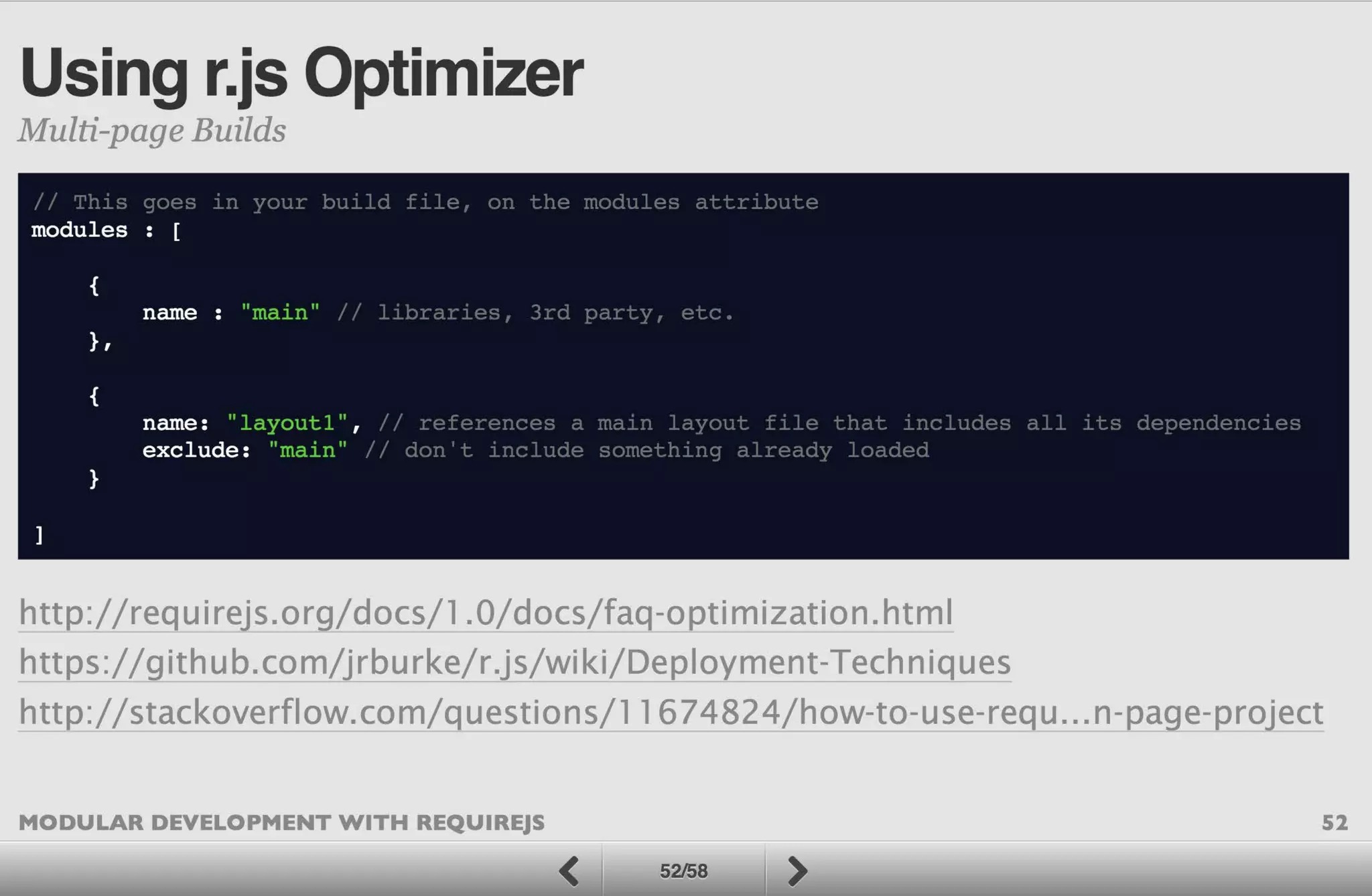This screenshot has height=896, width=1372.
Task: Click the 'modules : [' code line
Action: (x=106, y=230)
